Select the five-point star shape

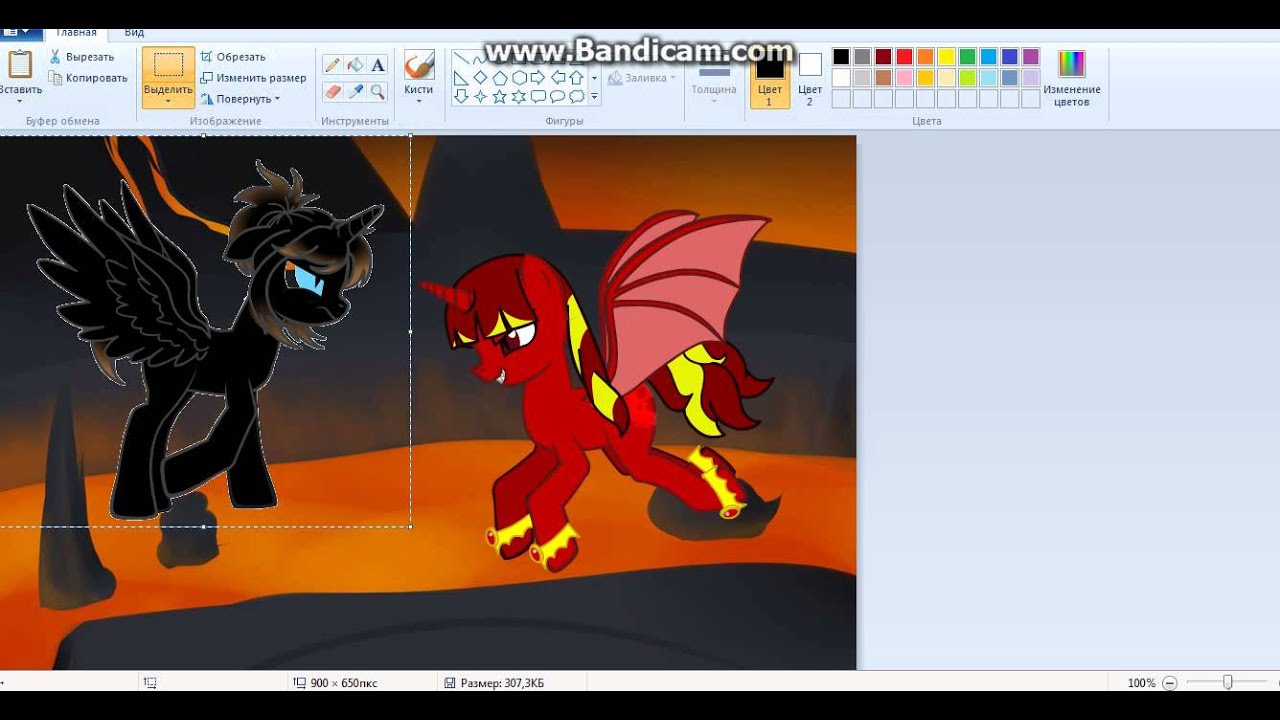click(x=499, y=97)
